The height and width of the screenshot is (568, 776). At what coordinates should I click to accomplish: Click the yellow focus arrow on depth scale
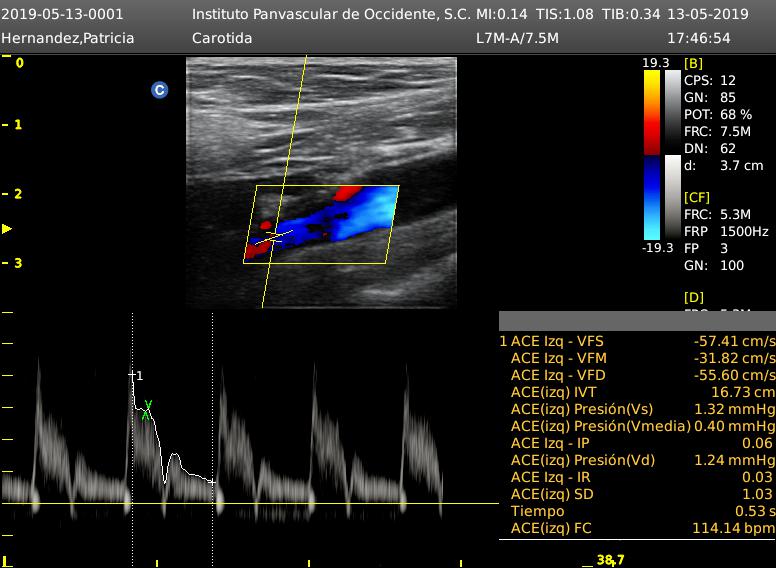(x=7, y=229)
